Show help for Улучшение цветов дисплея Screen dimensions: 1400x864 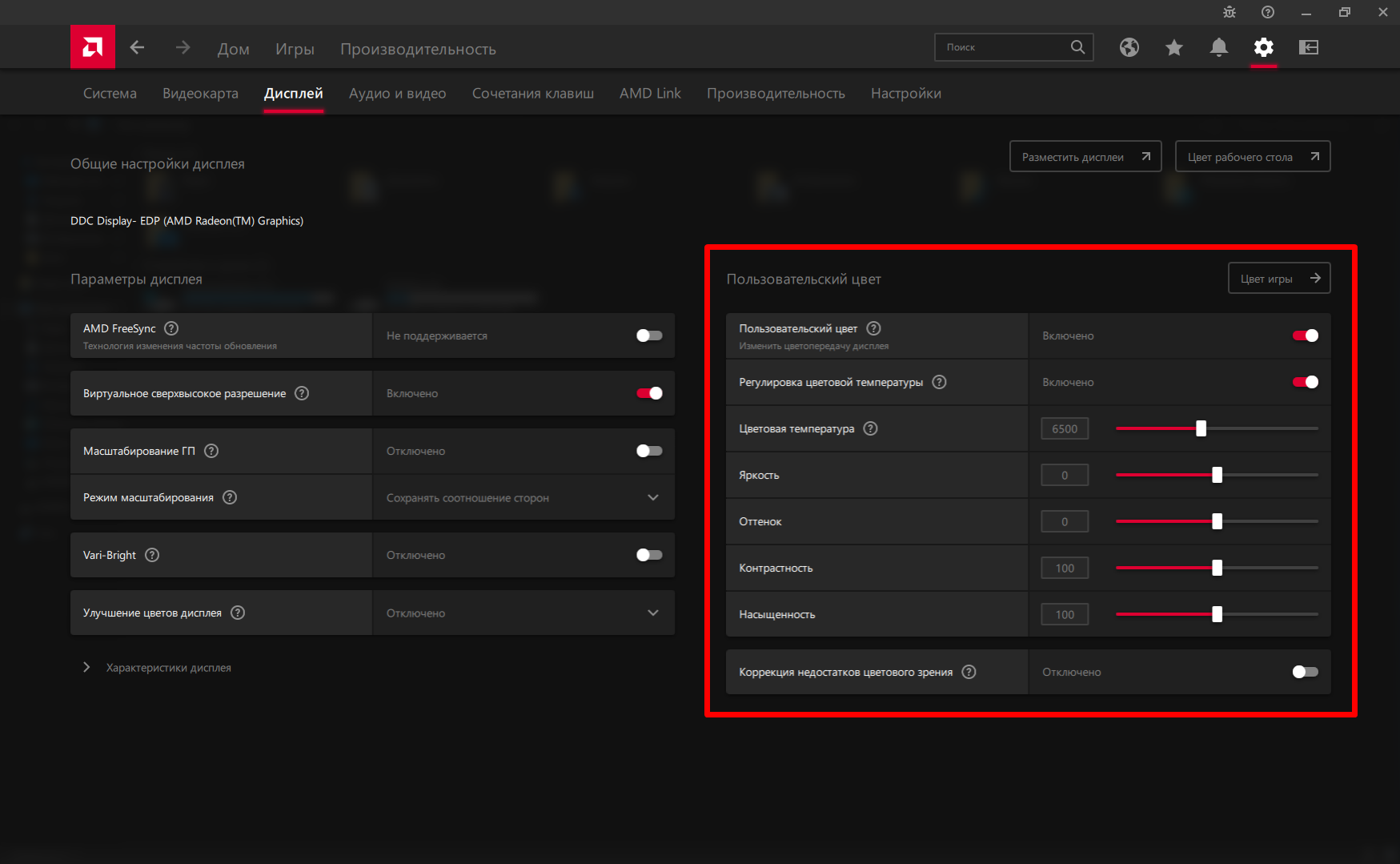click(238, 613)
